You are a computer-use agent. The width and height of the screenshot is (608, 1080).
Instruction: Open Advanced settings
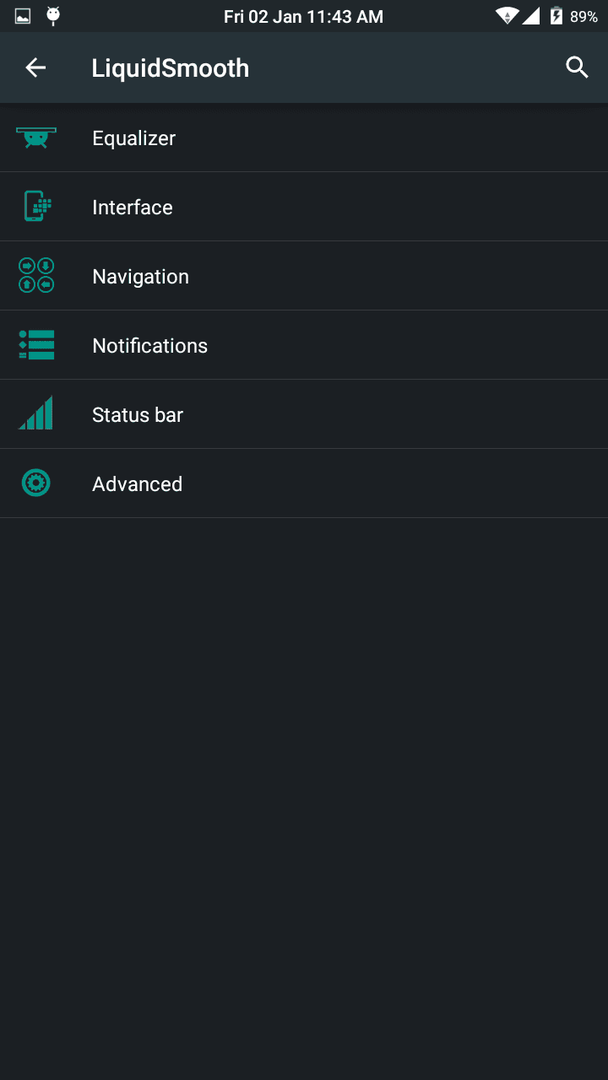304,484
